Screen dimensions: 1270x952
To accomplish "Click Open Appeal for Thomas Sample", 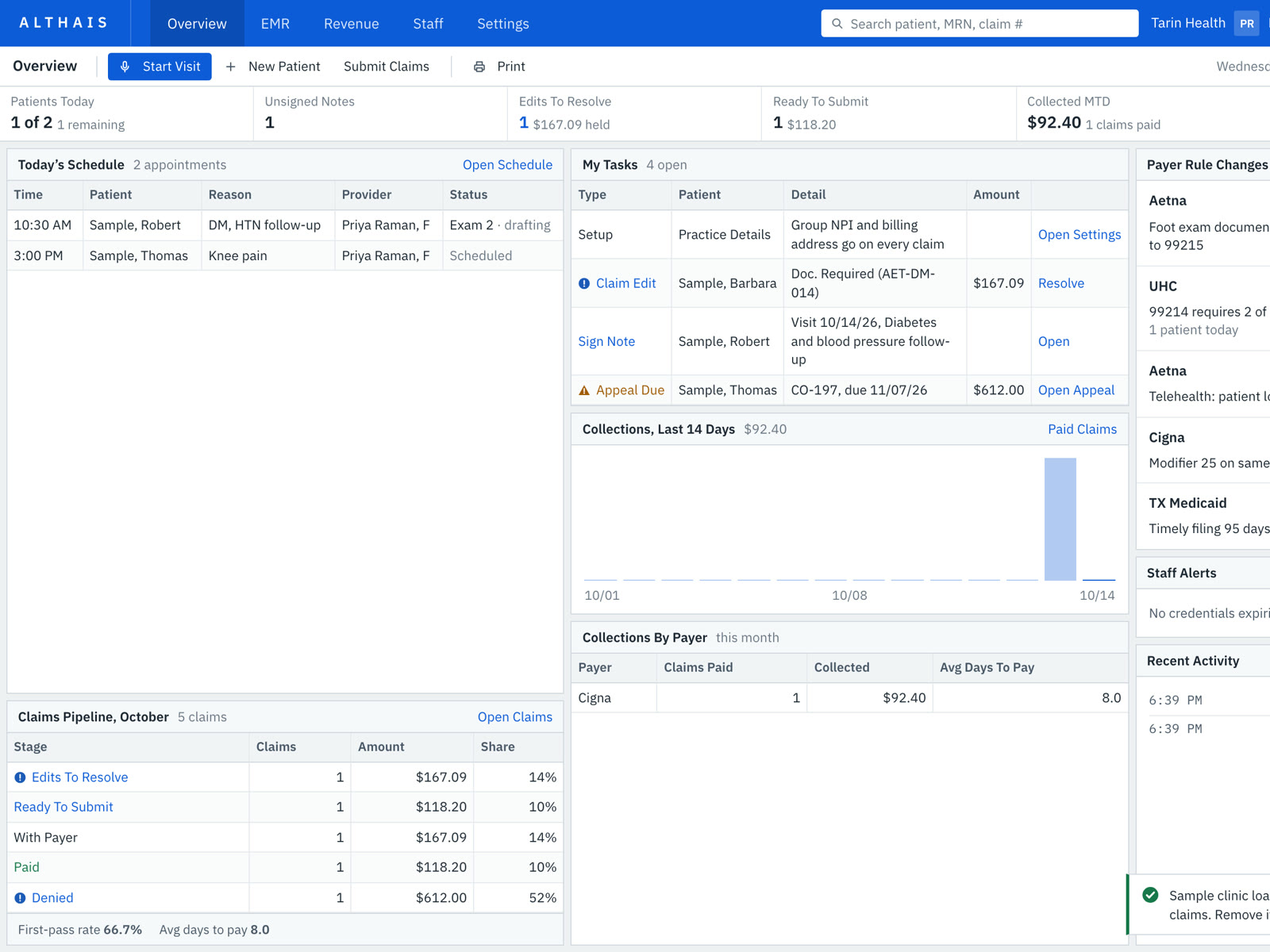I will (1076, 390).
